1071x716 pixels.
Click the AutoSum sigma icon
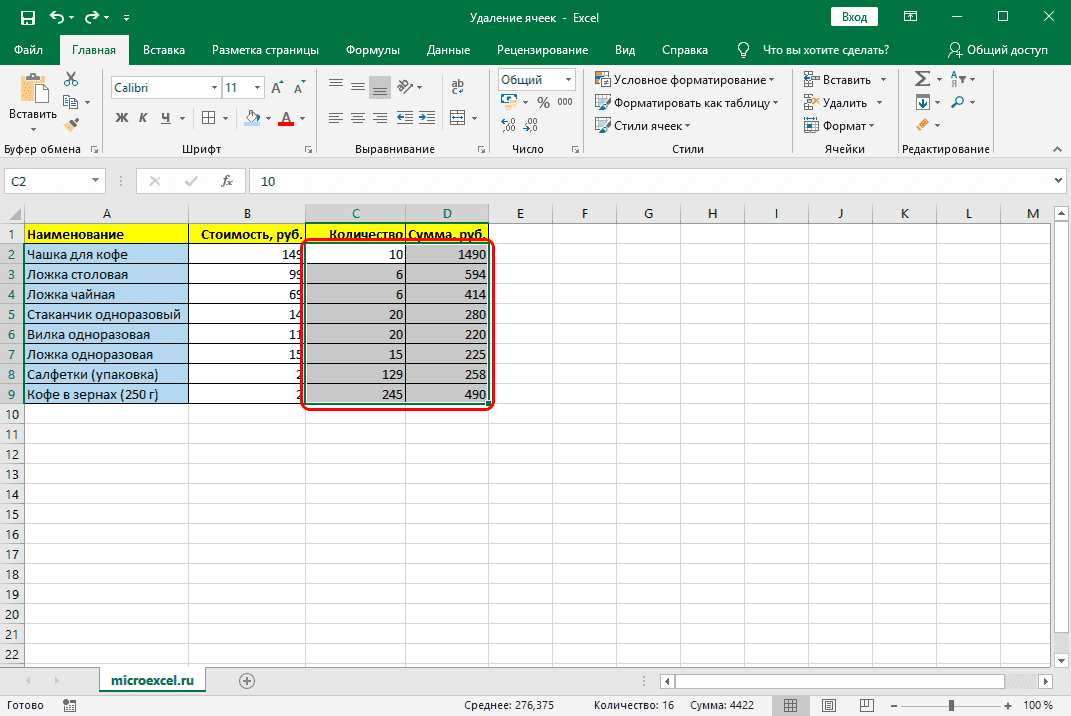(x=922, y=79)
